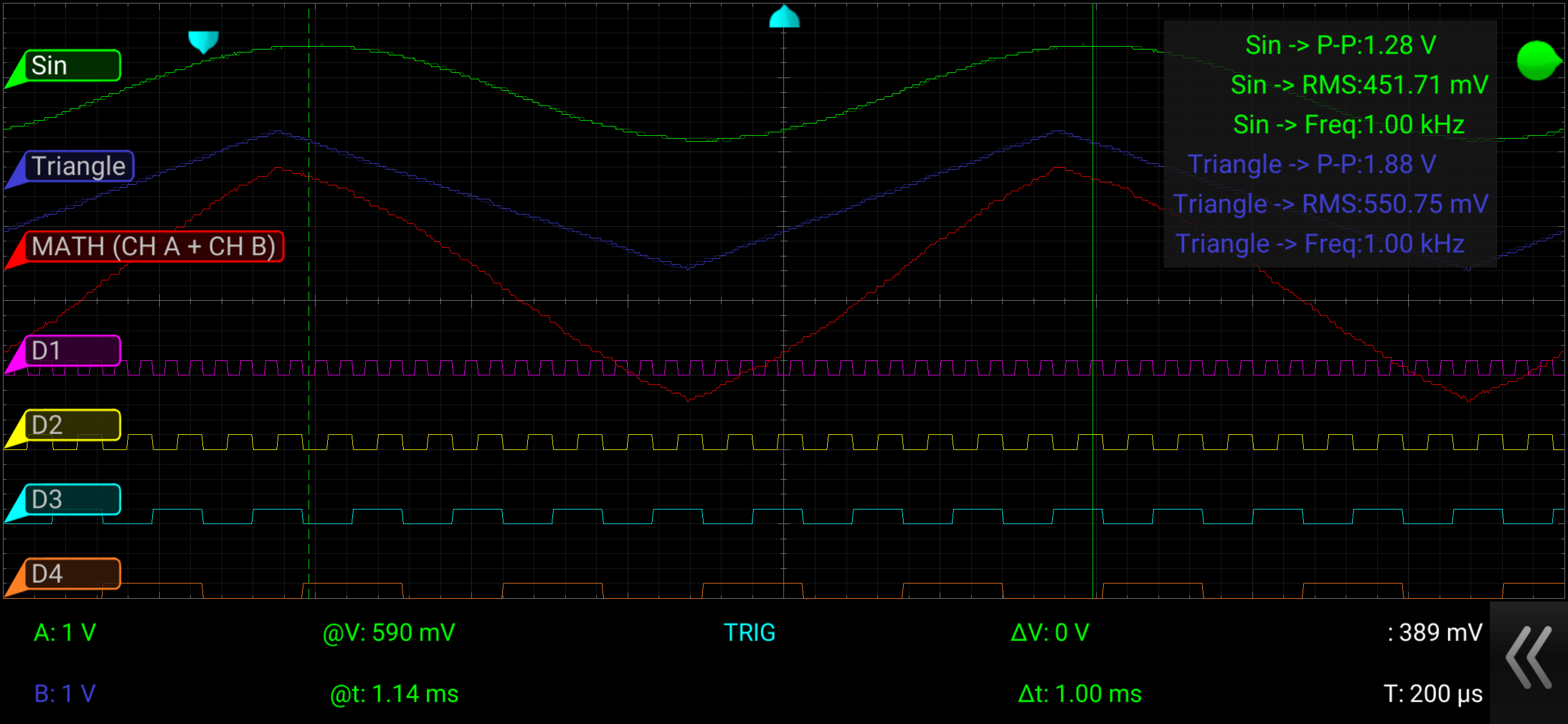The height and width of the screenshot is (724, 1568).
Task: Click the cyan horizontal trigger position marker
Action: click(x=784, y=17)
